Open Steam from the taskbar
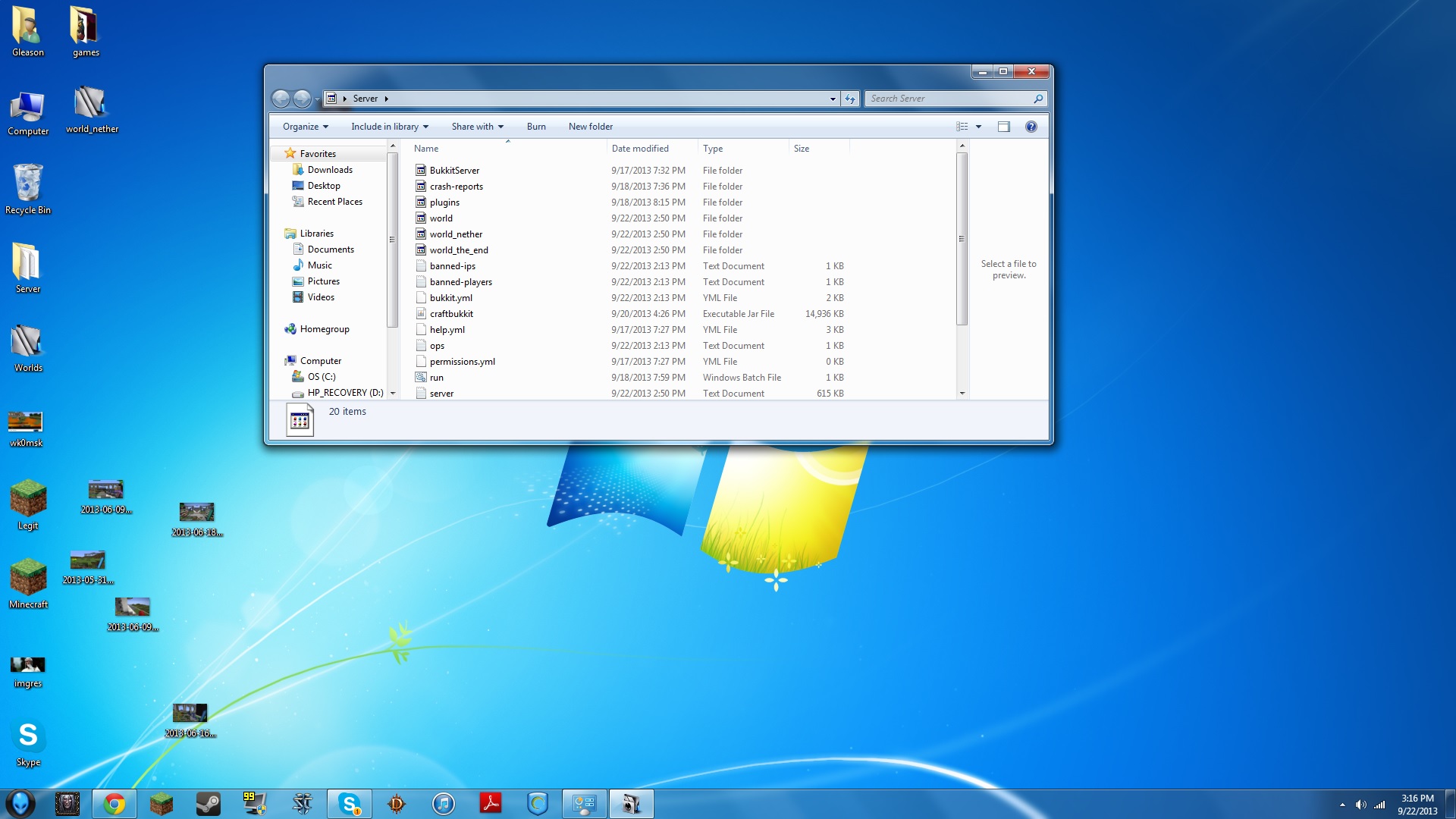Image resolution: width=1456 pixels, height=819 pixels. (207, 803)
